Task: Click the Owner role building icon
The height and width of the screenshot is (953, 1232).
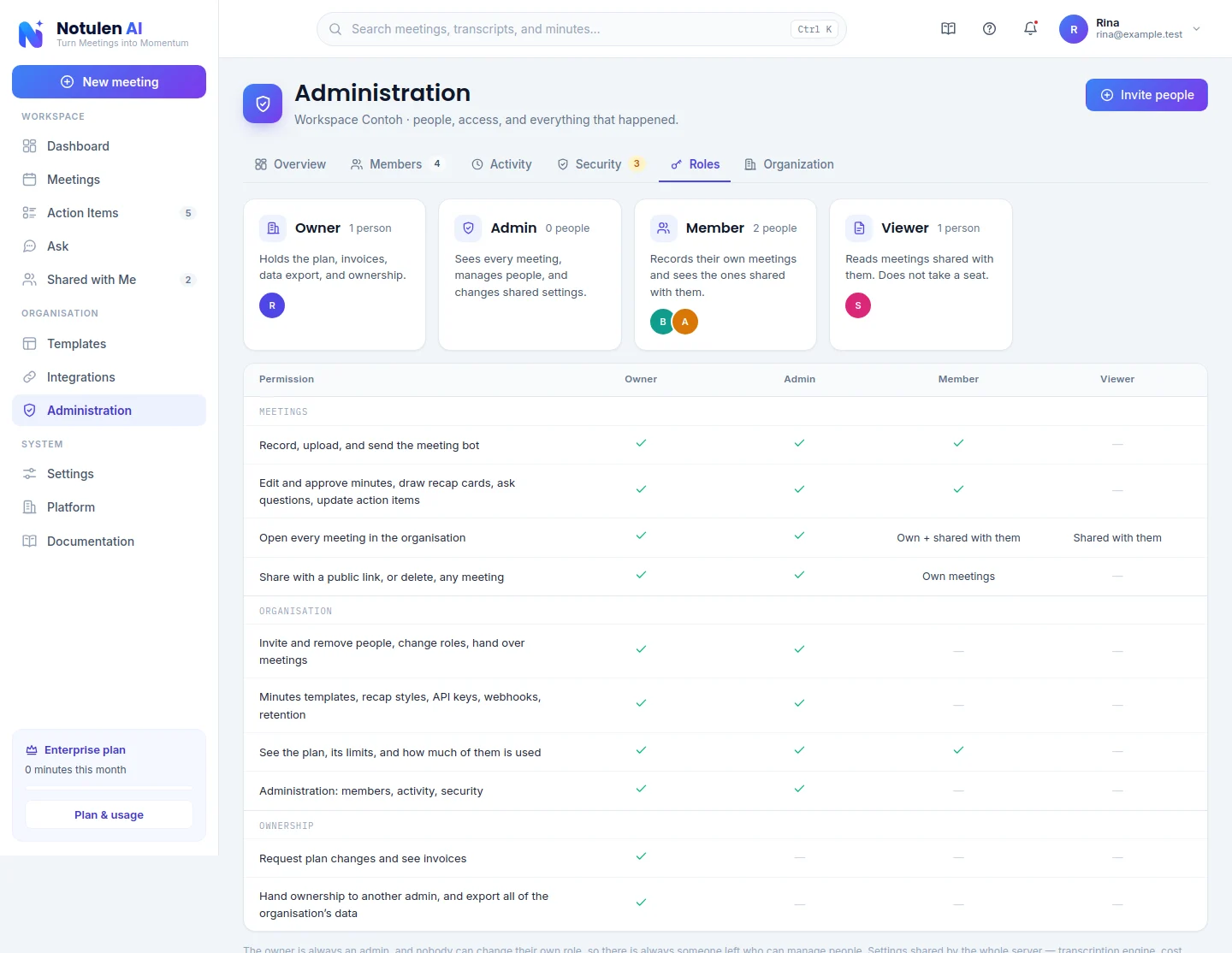Action: tap(273, 228)
